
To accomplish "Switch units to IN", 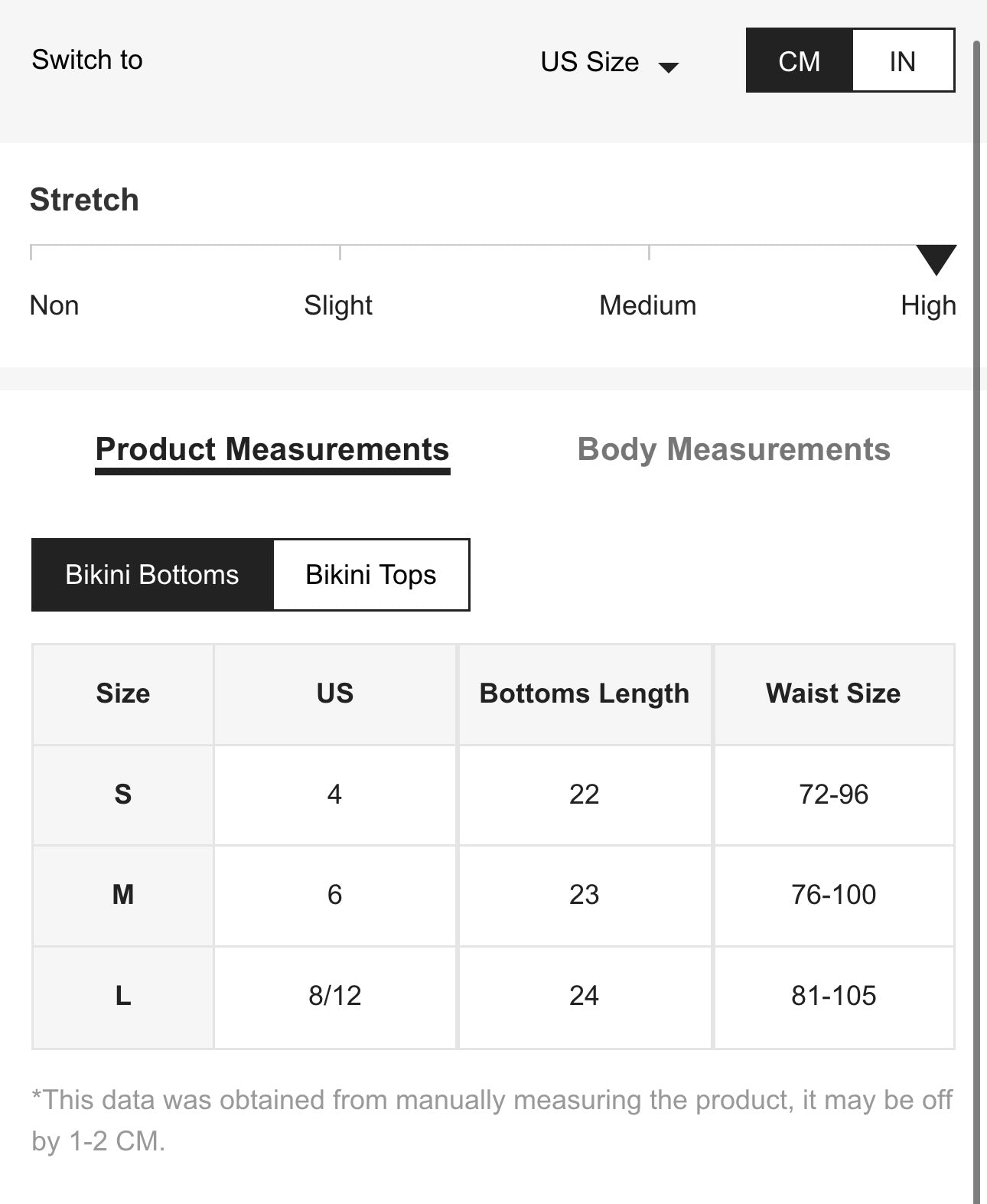I will [x=903, y=61].
